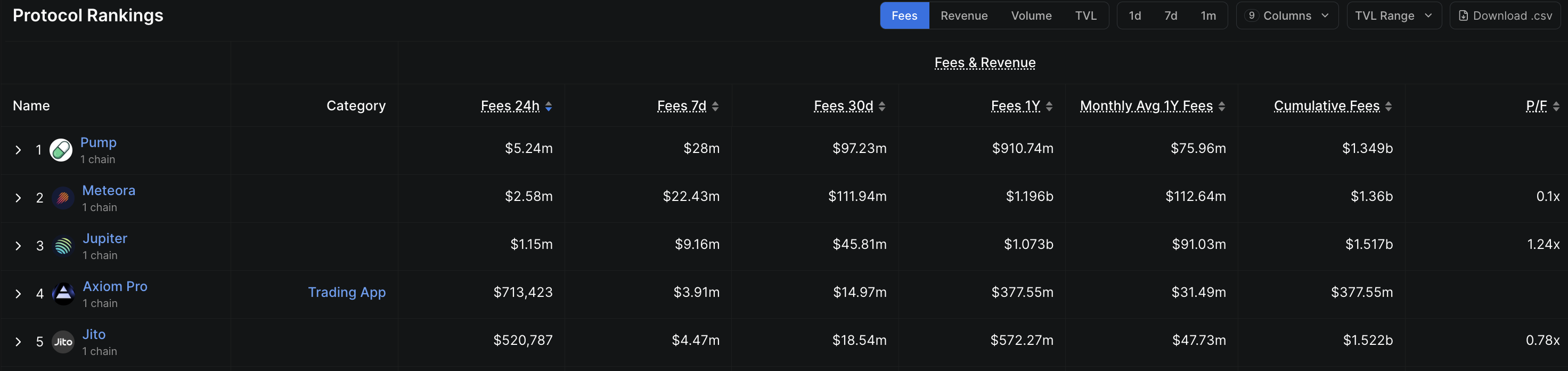Open the Columns dropdown
This screenshot has height=371, width=1568.
(1287, 16)
